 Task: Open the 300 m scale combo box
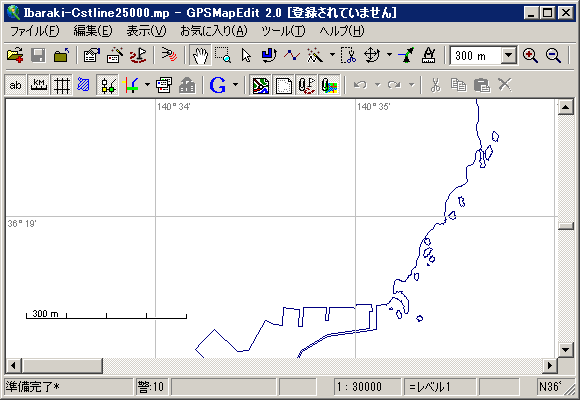509,56
